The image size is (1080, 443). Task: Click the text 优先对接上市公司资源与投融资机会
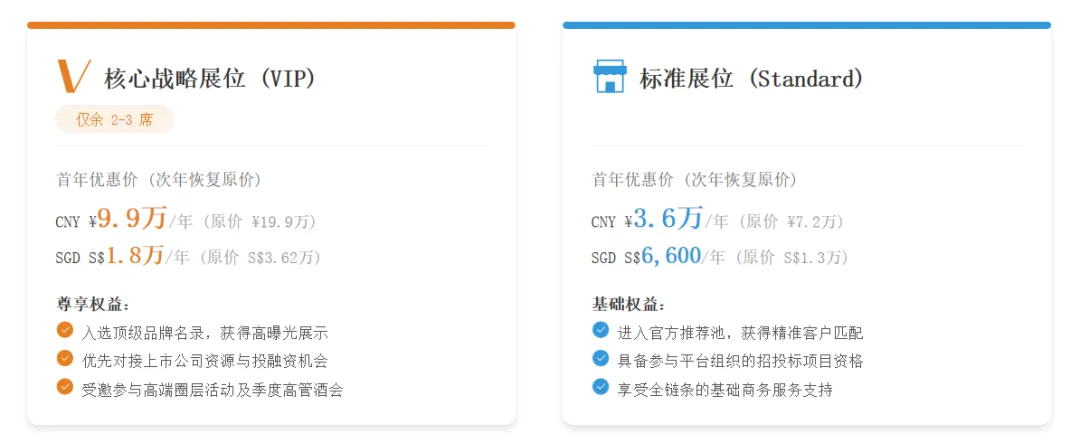tap(205, 361)
